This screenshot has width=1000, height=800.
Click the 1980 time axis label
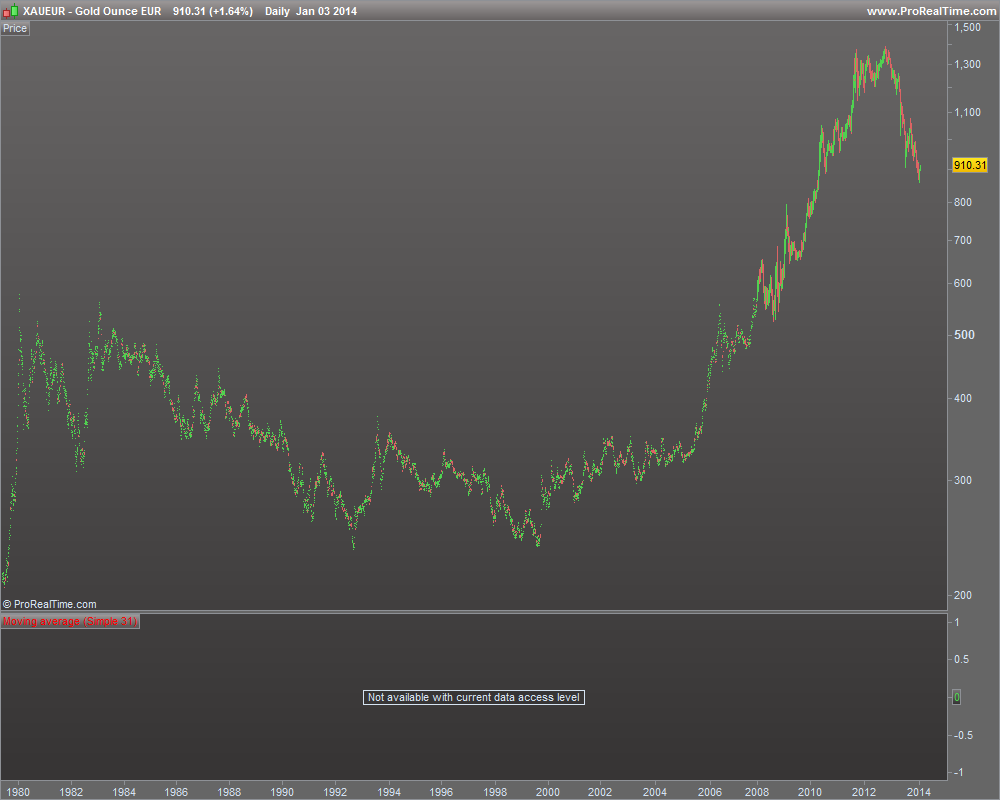(x=18, y=792)
